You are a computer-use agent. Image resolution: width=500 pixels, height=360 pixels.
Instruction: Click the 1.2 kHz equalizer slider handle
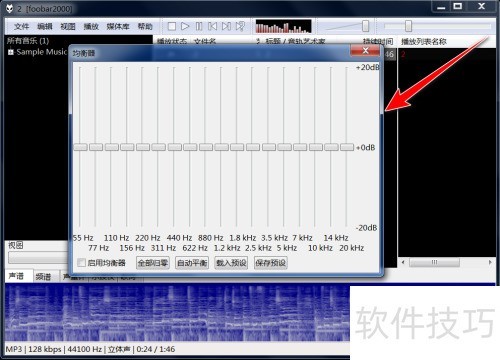[222, 147]
